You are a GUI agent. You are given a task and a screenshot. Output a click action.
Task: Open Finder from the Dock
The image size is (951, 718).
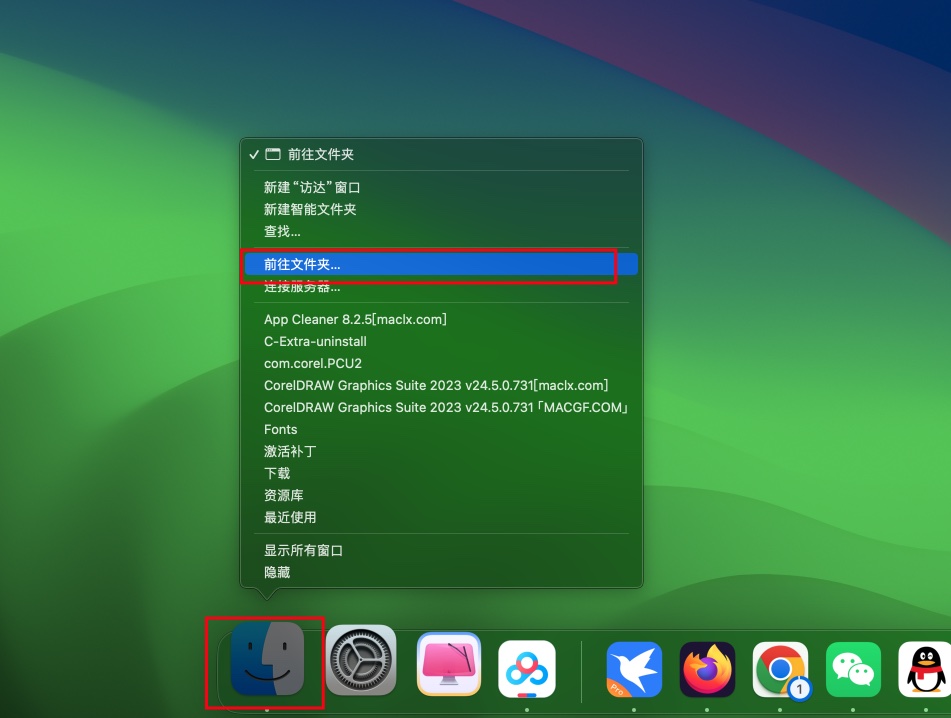[264, 662]
